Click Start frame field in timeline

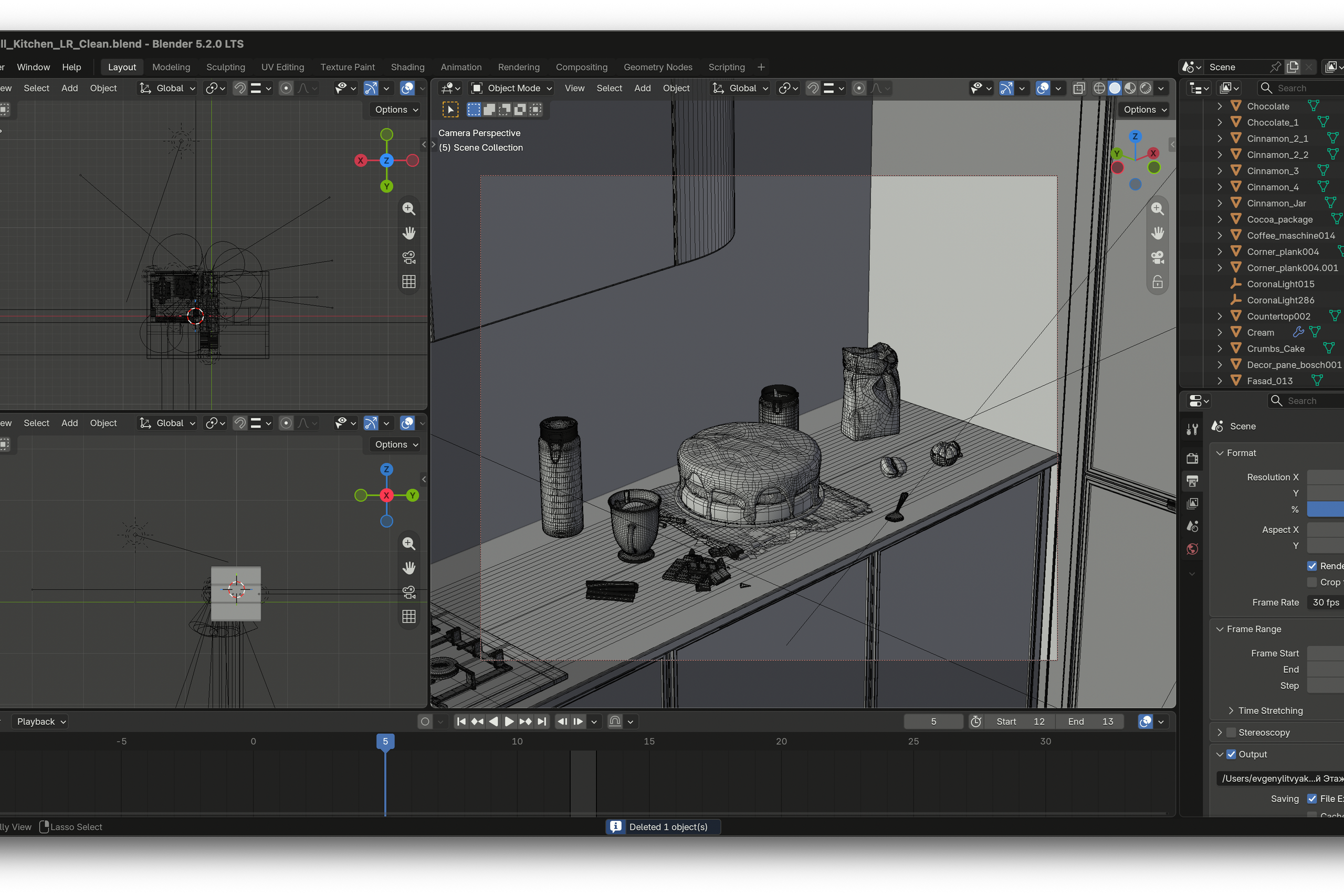(x=1021, y=721)
